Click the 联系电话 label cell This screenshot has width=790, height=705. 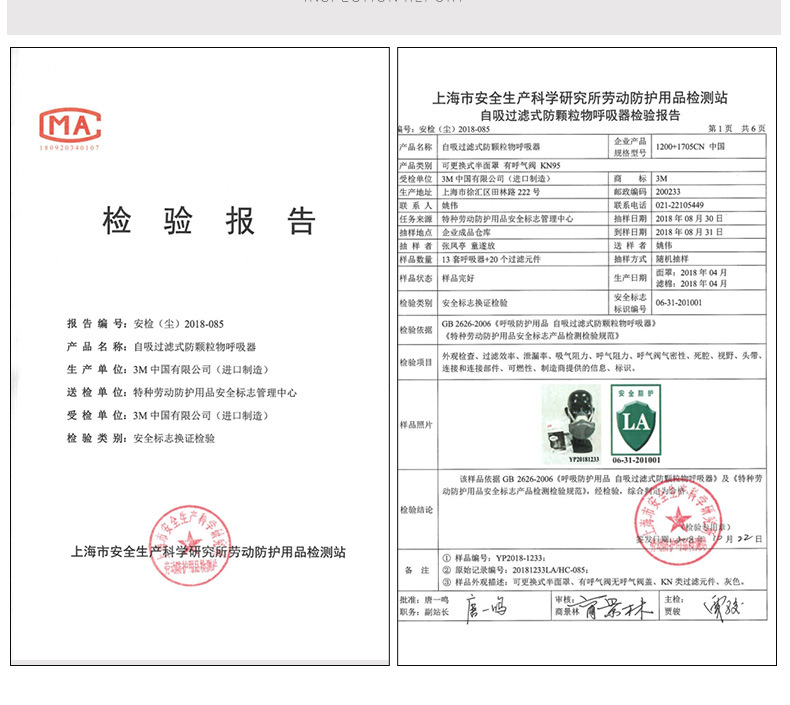point(630,205)
